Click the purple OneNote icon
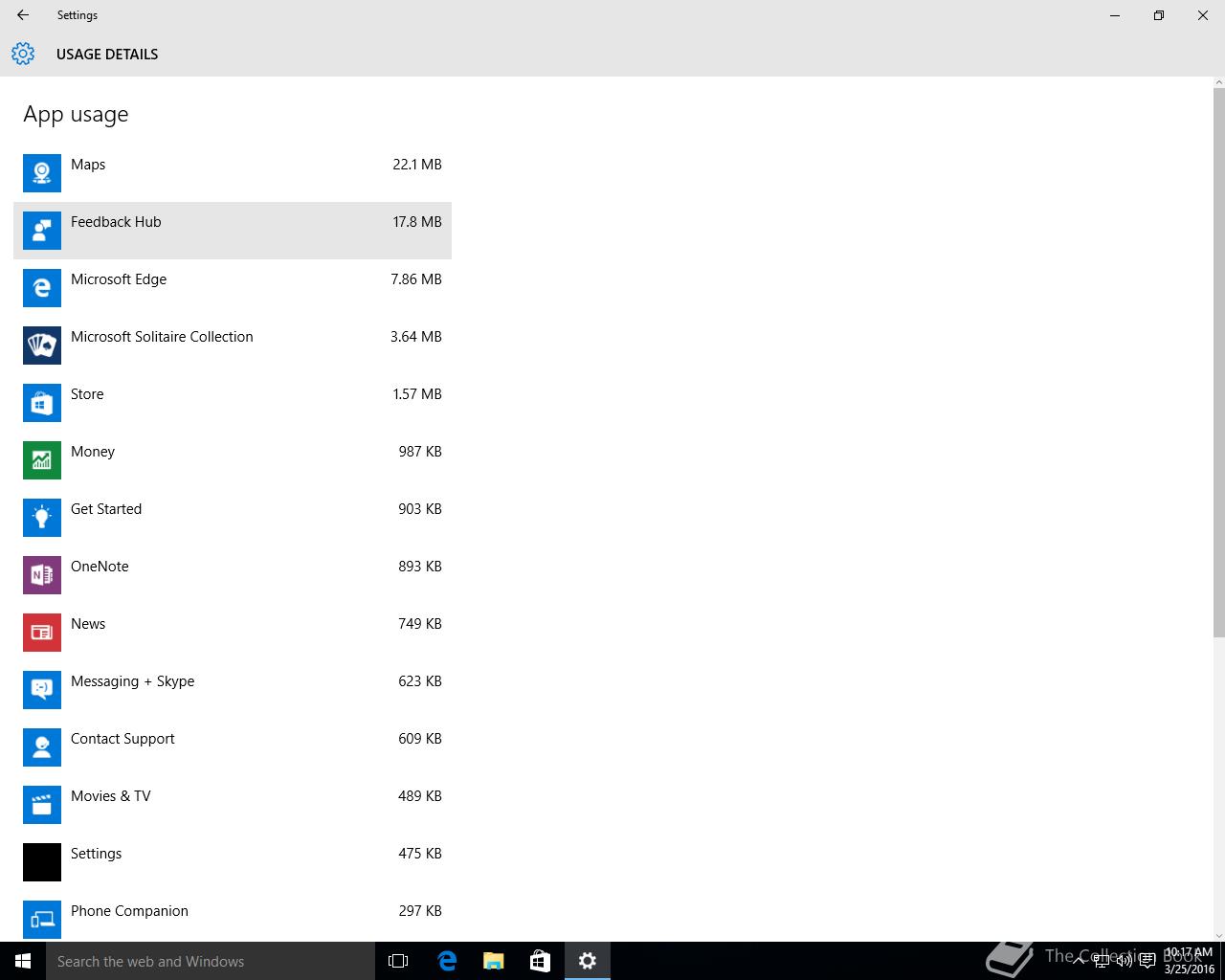1225x980 pixels. (42, 575)
